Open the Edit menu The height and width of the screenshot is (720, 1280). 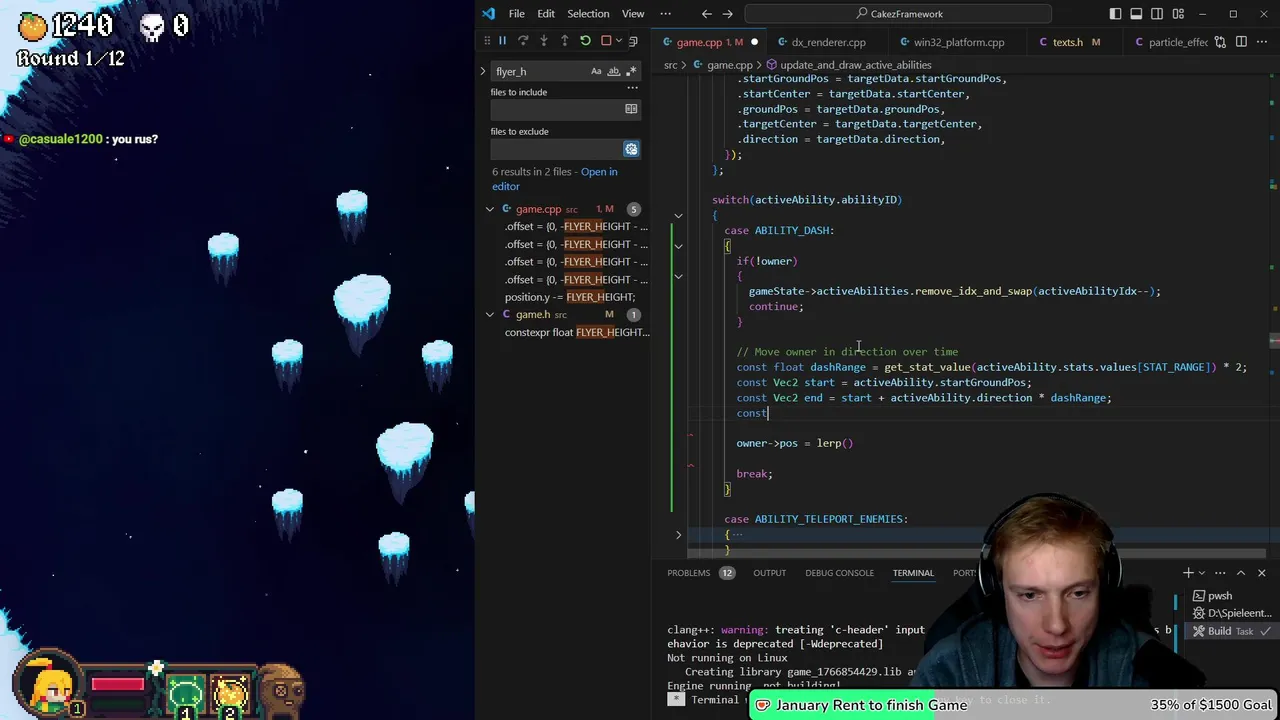(546, 14)
